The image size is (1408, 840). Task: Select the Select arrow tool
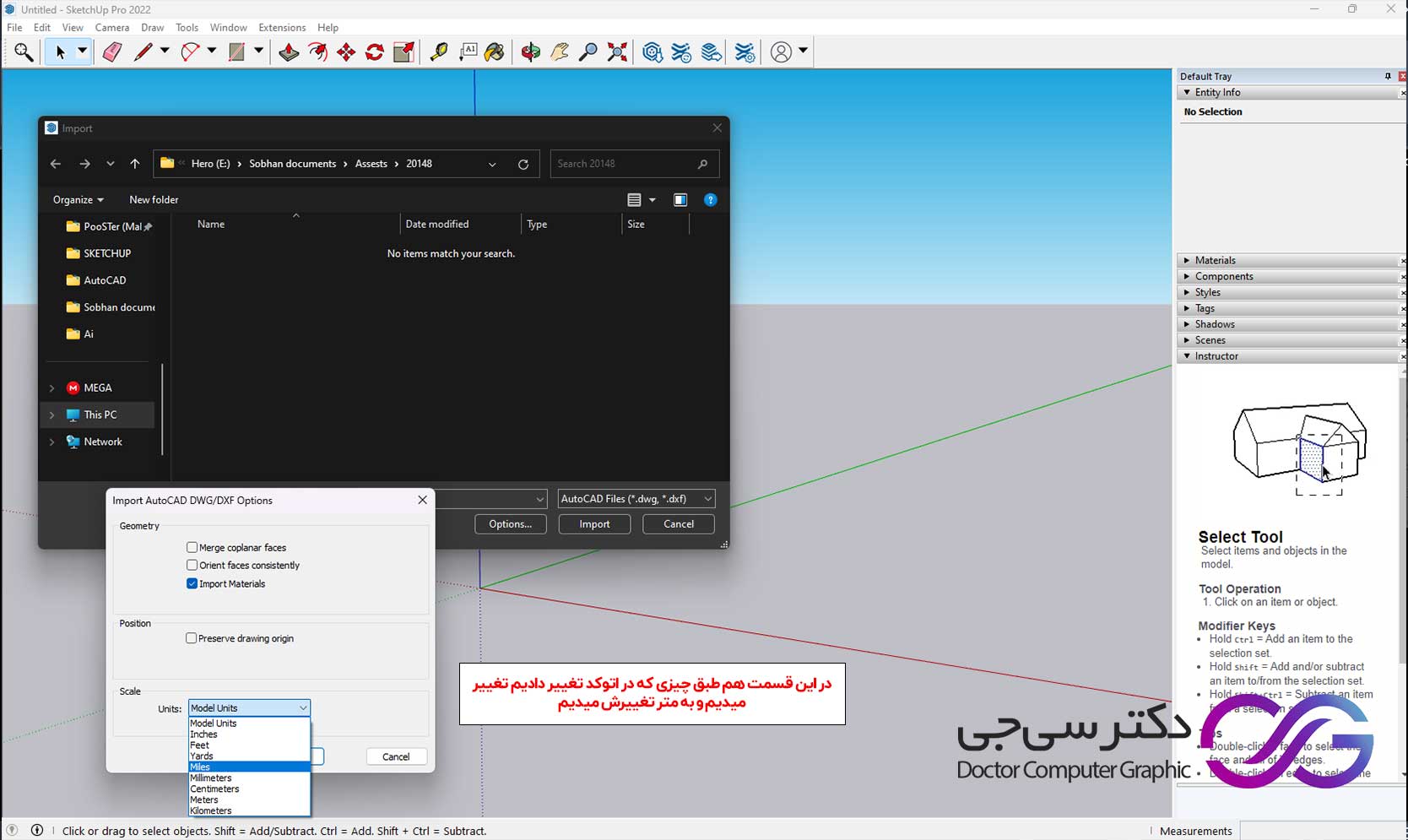click(60, 52)
